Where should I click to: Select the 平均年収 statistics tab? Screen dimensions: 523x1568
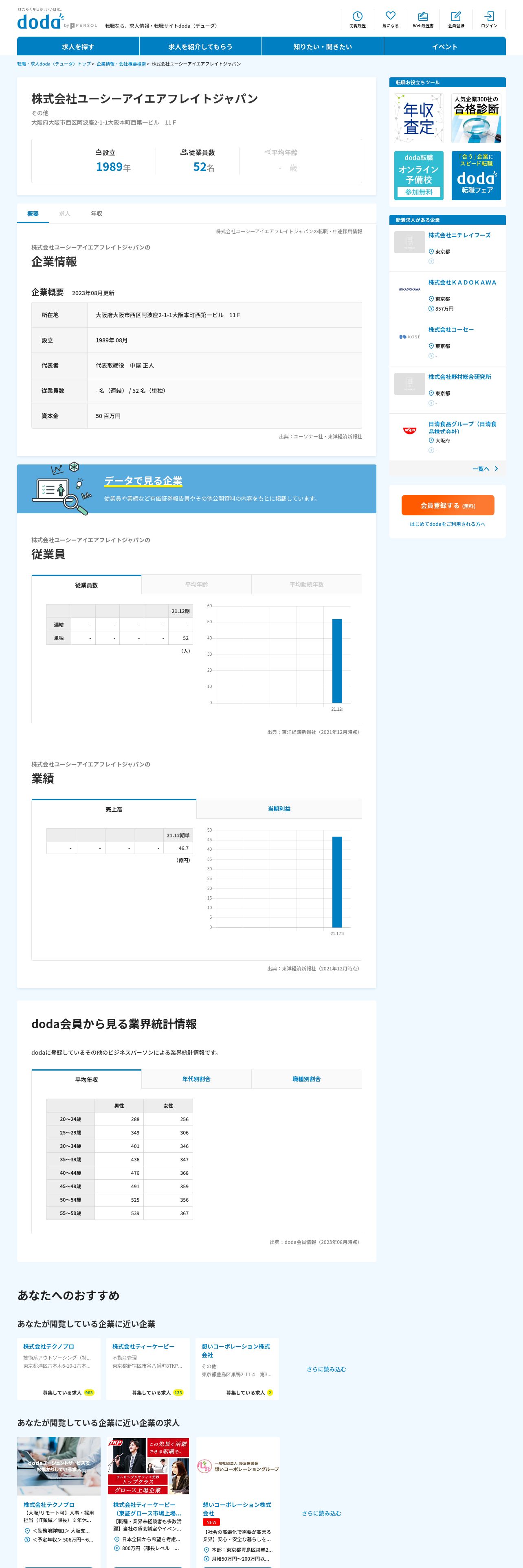(x=86, y=1079)
